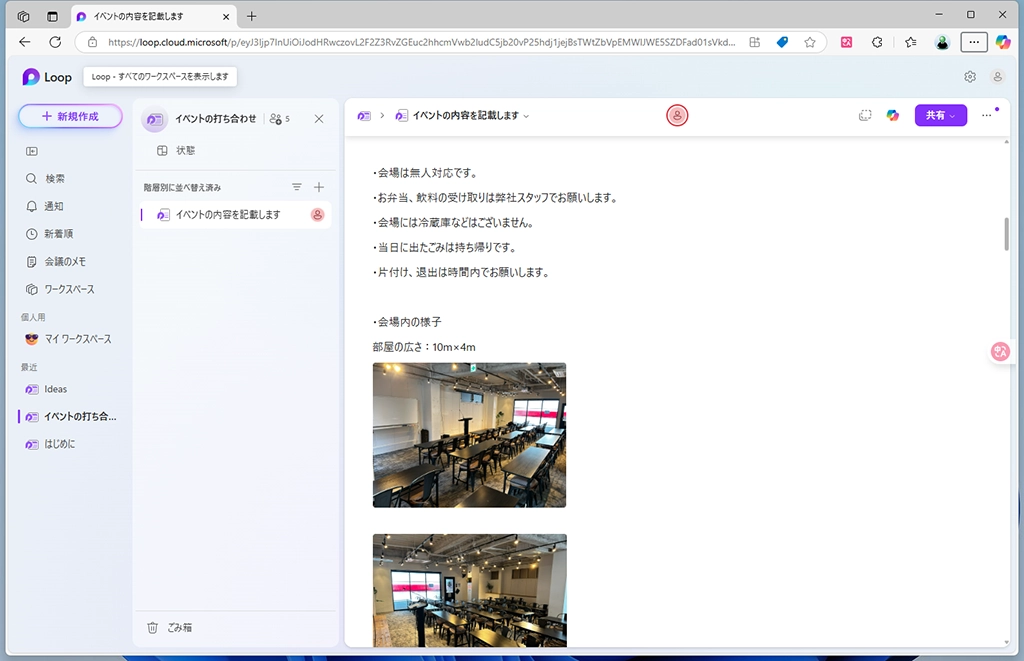Click the collaborator avatar in page header

click(677, 116)
